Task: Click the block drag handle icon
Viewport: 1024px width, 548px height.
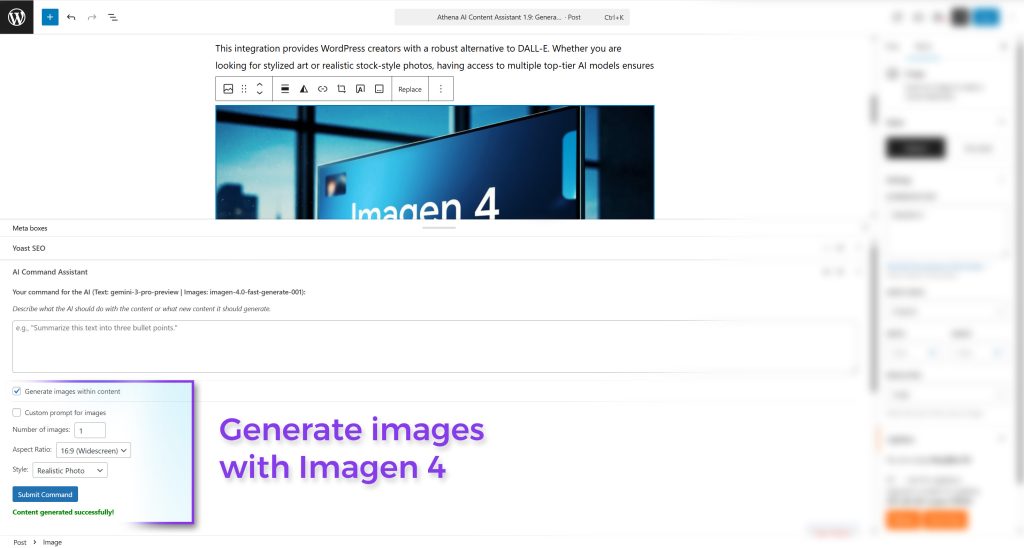Action: 244,89
